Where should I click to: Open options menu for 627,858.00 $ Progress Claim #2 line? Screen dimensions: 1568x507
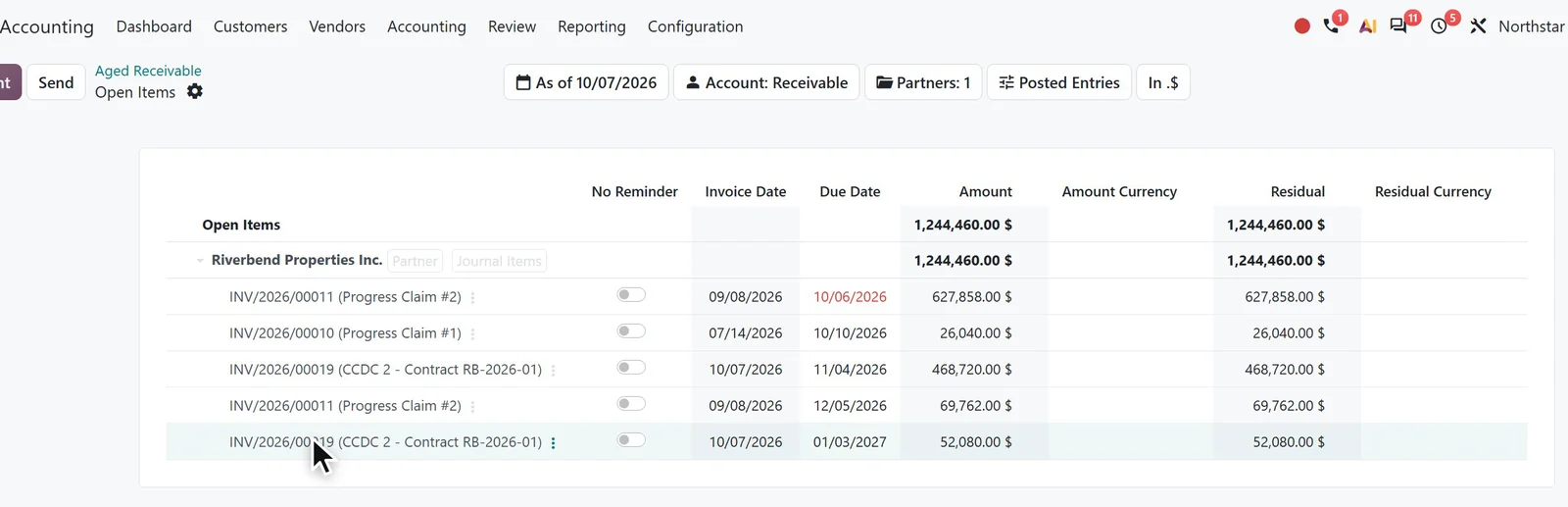472,298
